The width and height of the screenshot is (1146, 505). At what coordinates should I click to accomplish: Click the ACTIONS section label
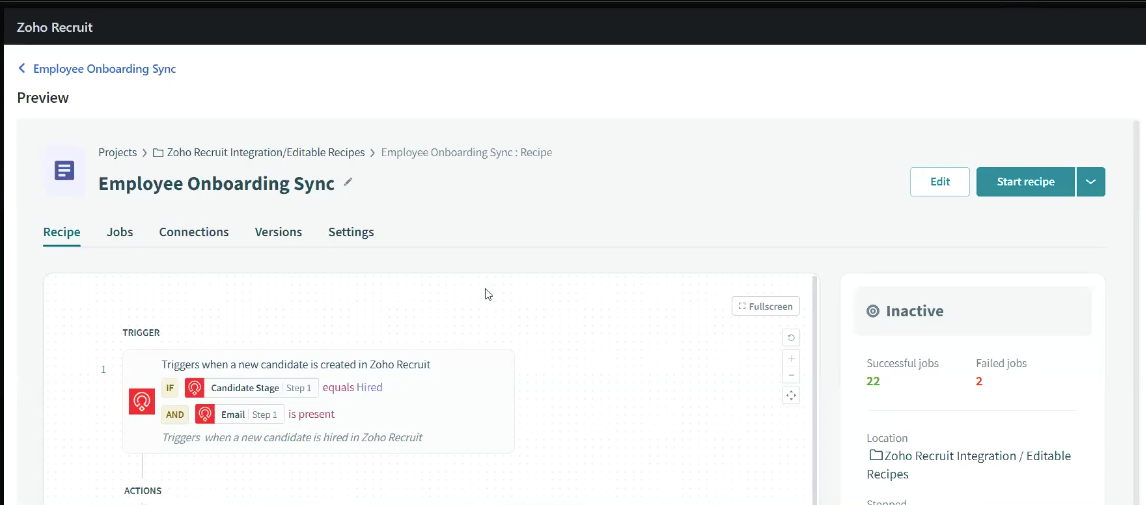(143, 490)
